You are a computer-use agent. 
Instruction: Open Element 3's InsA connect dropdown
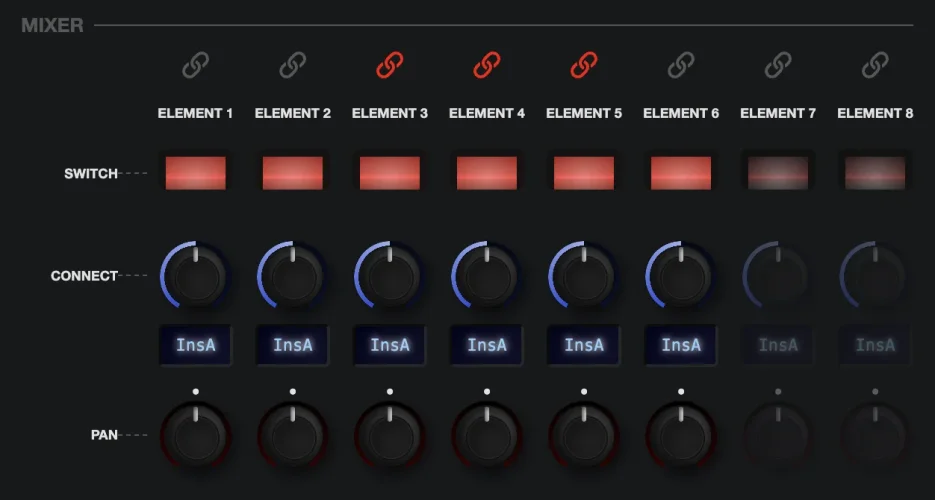pos(389,345)
